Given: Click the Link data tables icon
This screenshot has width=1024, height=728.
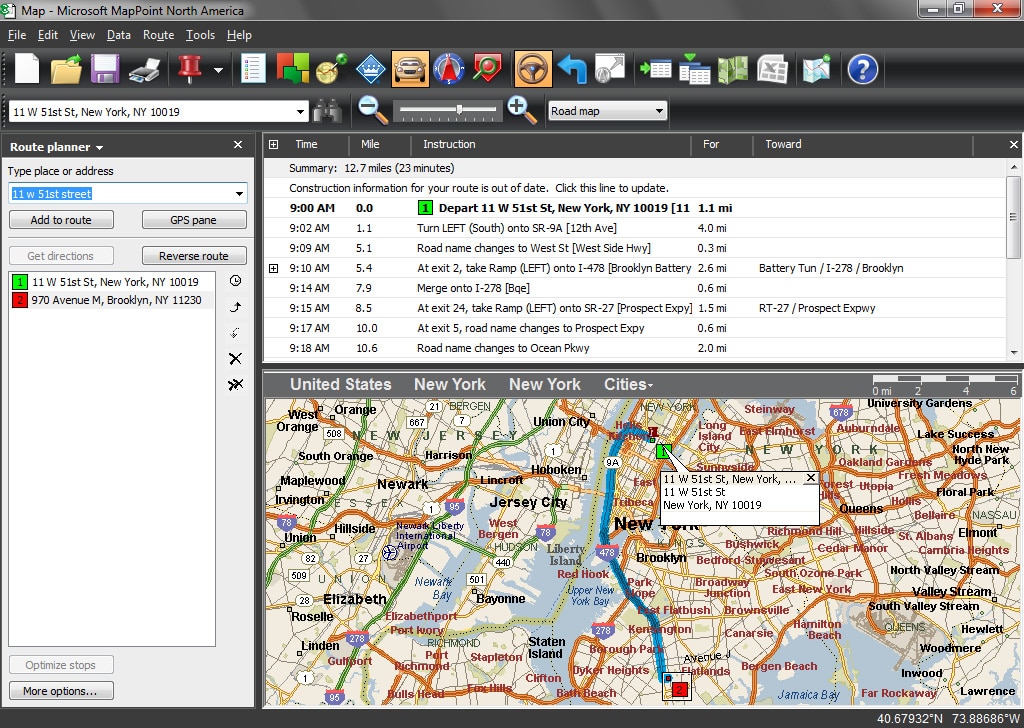Looking at the screenshot, I should 694,69.
